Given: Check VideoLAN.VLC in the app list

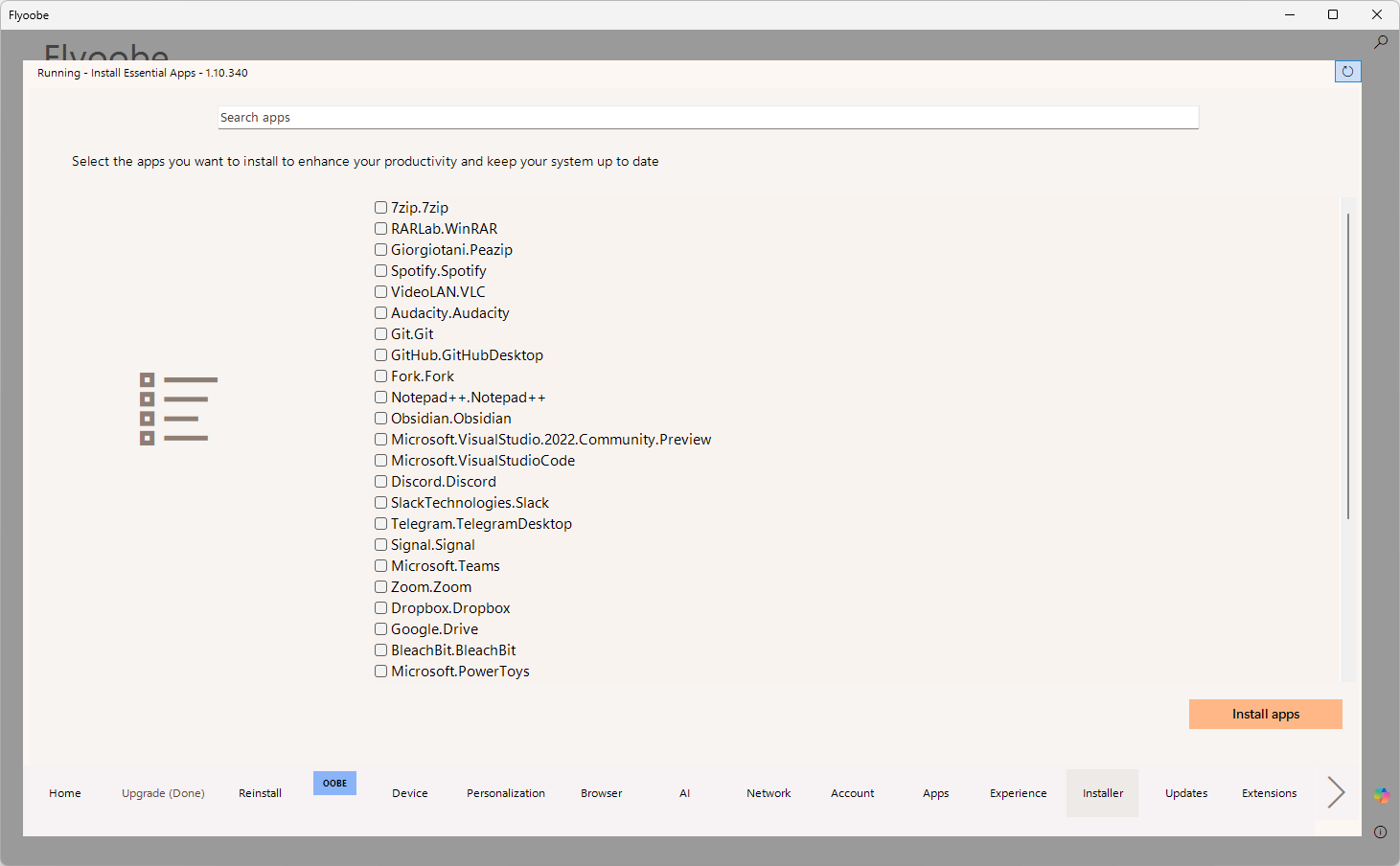Looking at the screenshot, I should click(380, 292).
